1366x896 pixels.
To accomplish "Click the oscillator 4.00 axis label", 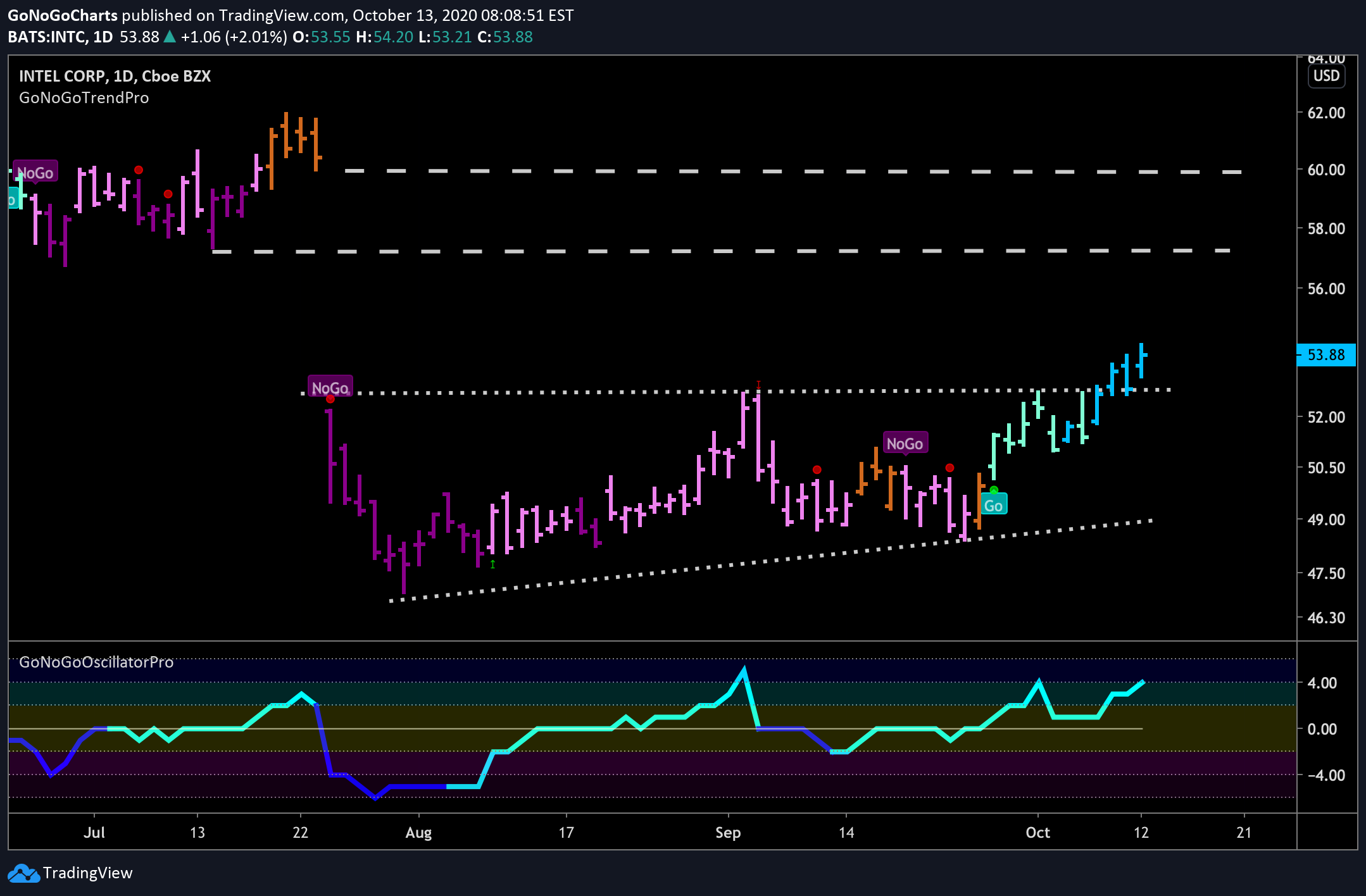I will point(1322,683).
